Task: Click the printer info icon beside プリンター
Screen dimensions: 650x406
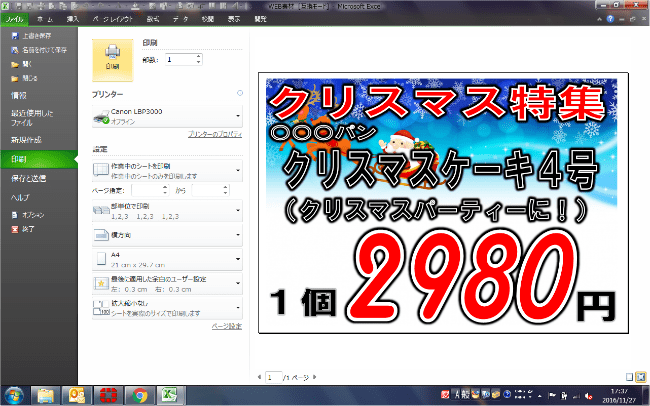Action: point(240,93)
